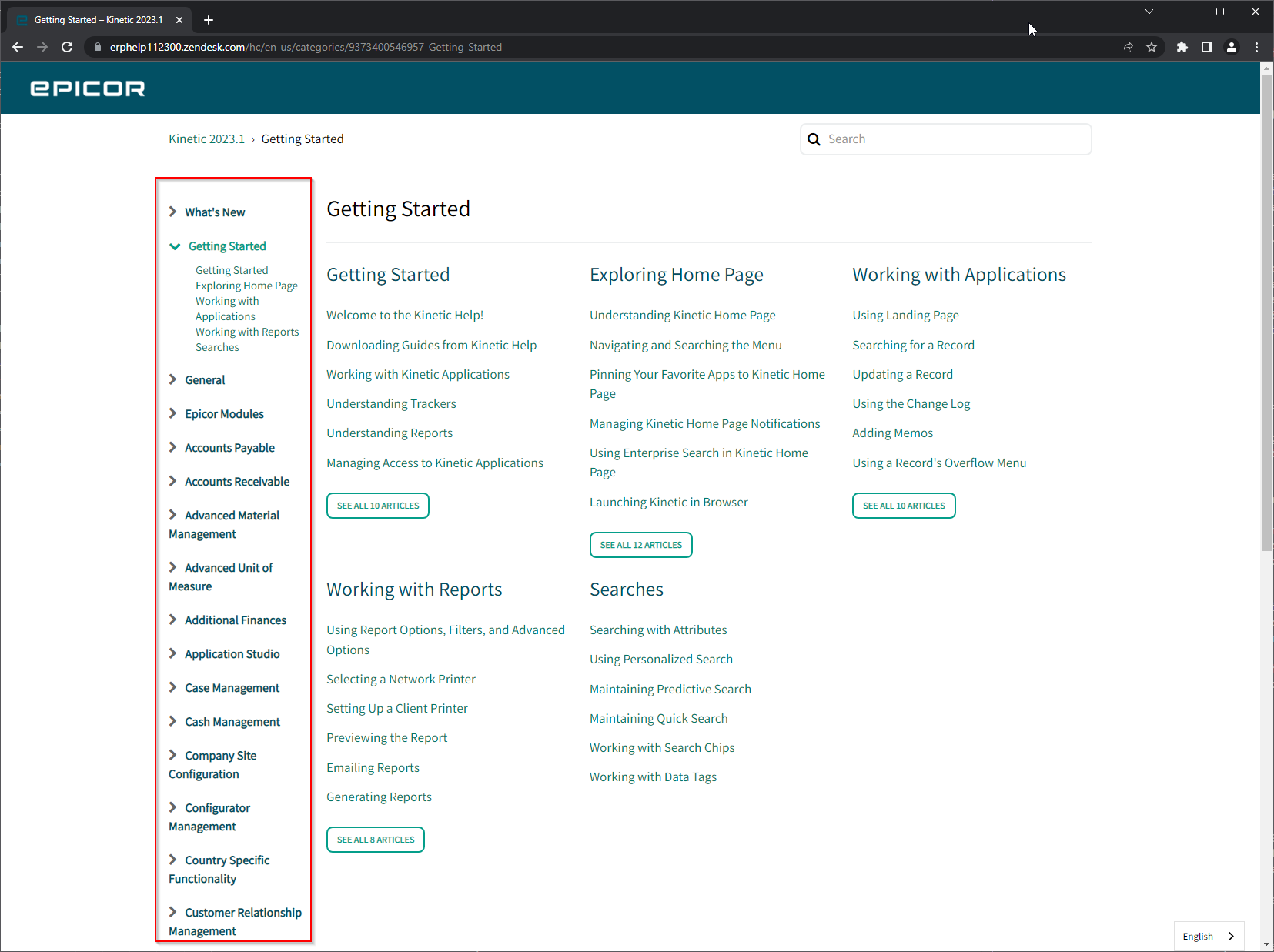Open the English language selector
Viewport: 1274px width, 952px height.
coord(1209,937)
